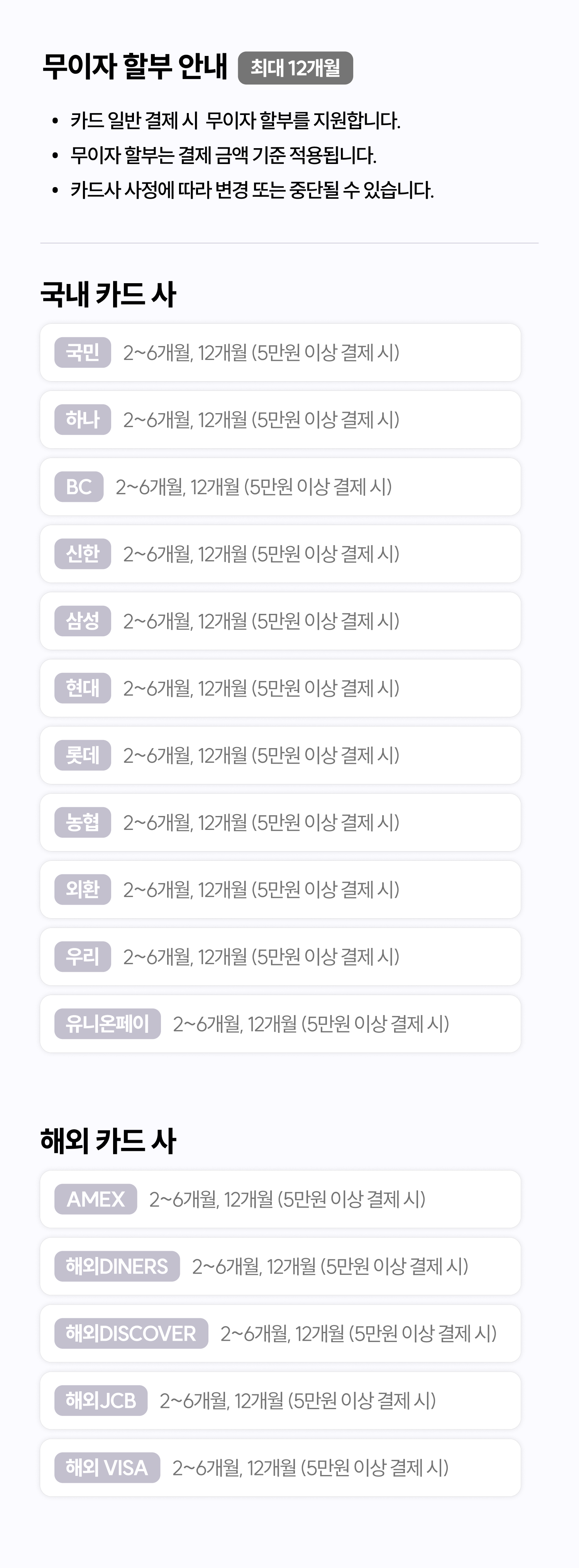The width and height of the screenshot is (579, 1568).
Task: Click the 농협 card label
Action: click(82, 822)
